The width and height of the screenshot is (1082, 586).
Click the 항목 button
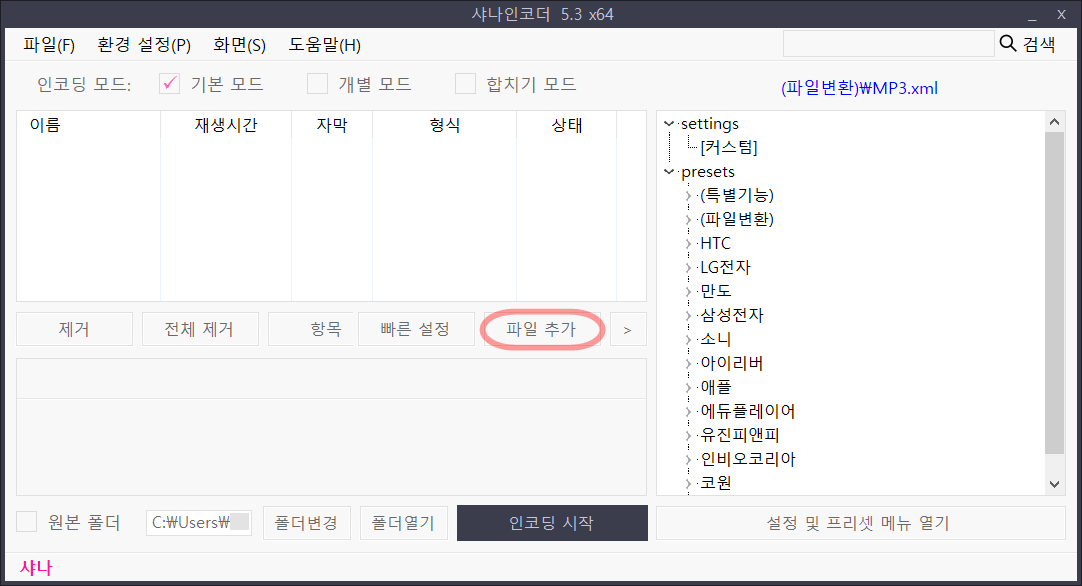pyautogui.click(x=311, y=329)
